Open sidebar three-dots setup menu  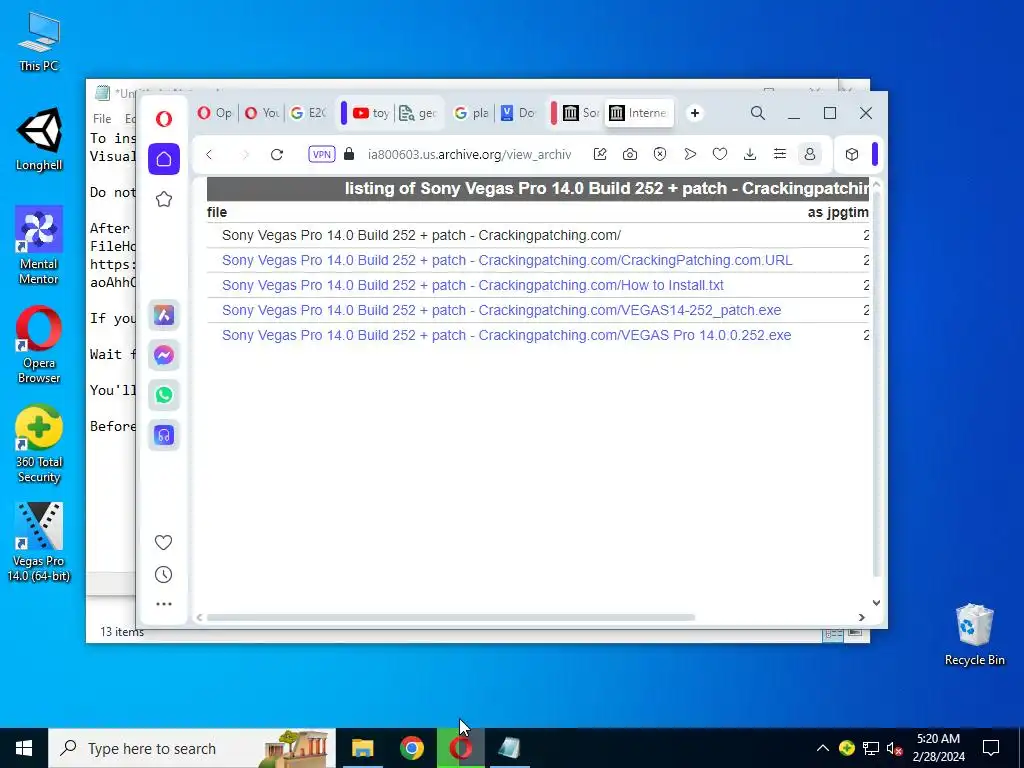(164, 604)
